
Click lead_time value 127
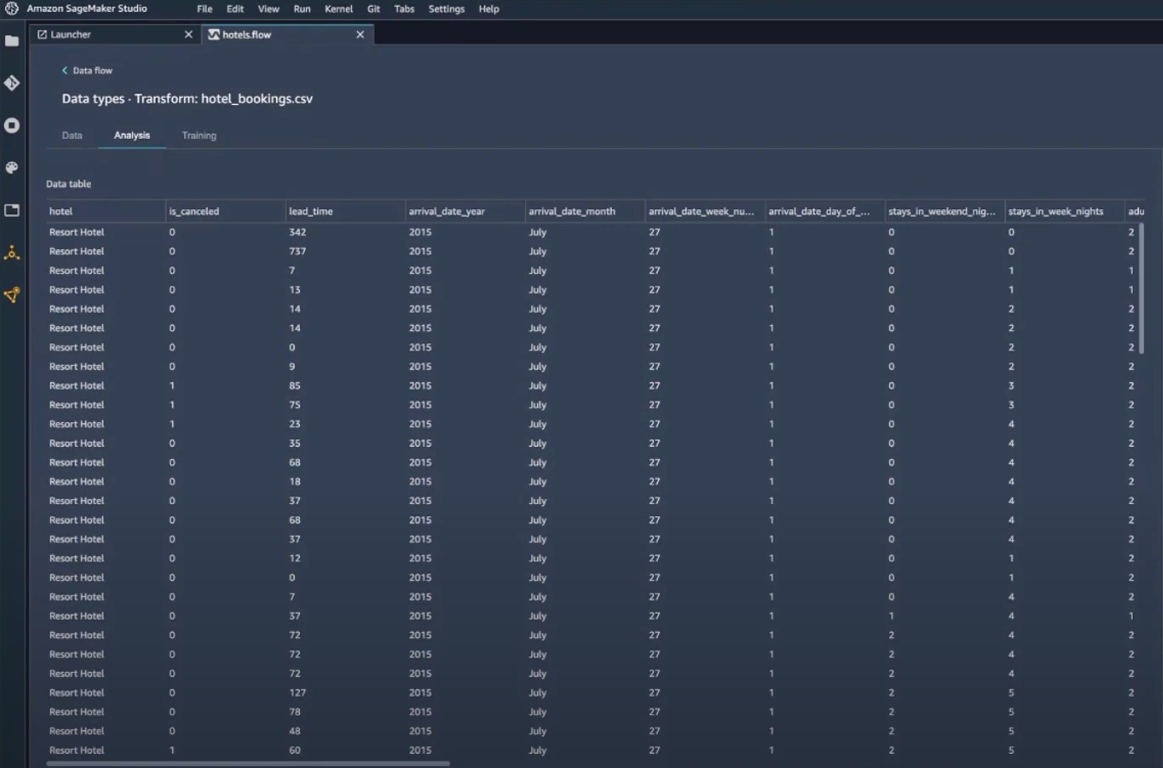pos(297,693)
